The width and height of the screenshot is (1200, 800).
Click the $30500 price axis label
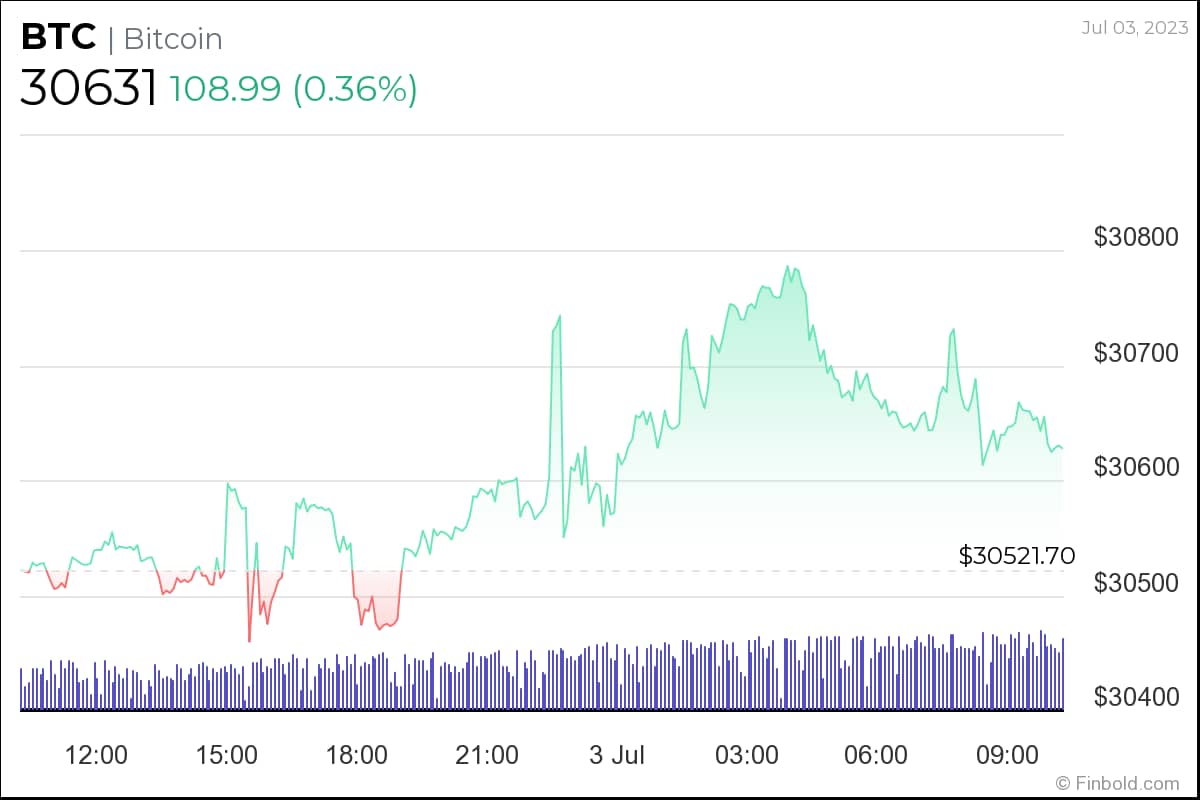pyautogui.click(x=1136, y=582)
